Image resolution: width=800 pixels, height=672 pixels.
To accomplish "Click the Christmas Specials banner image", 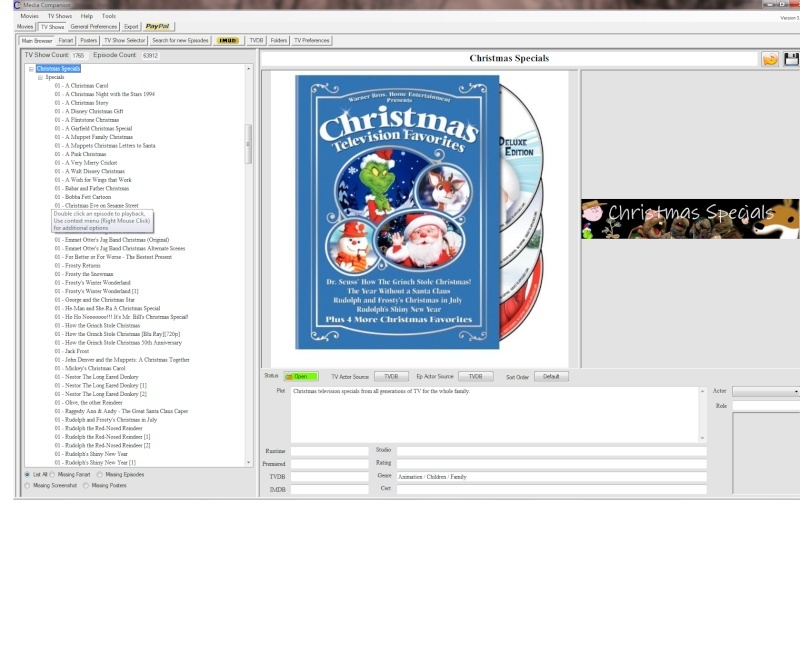I will pyautogui.click(x=690, y=219).
